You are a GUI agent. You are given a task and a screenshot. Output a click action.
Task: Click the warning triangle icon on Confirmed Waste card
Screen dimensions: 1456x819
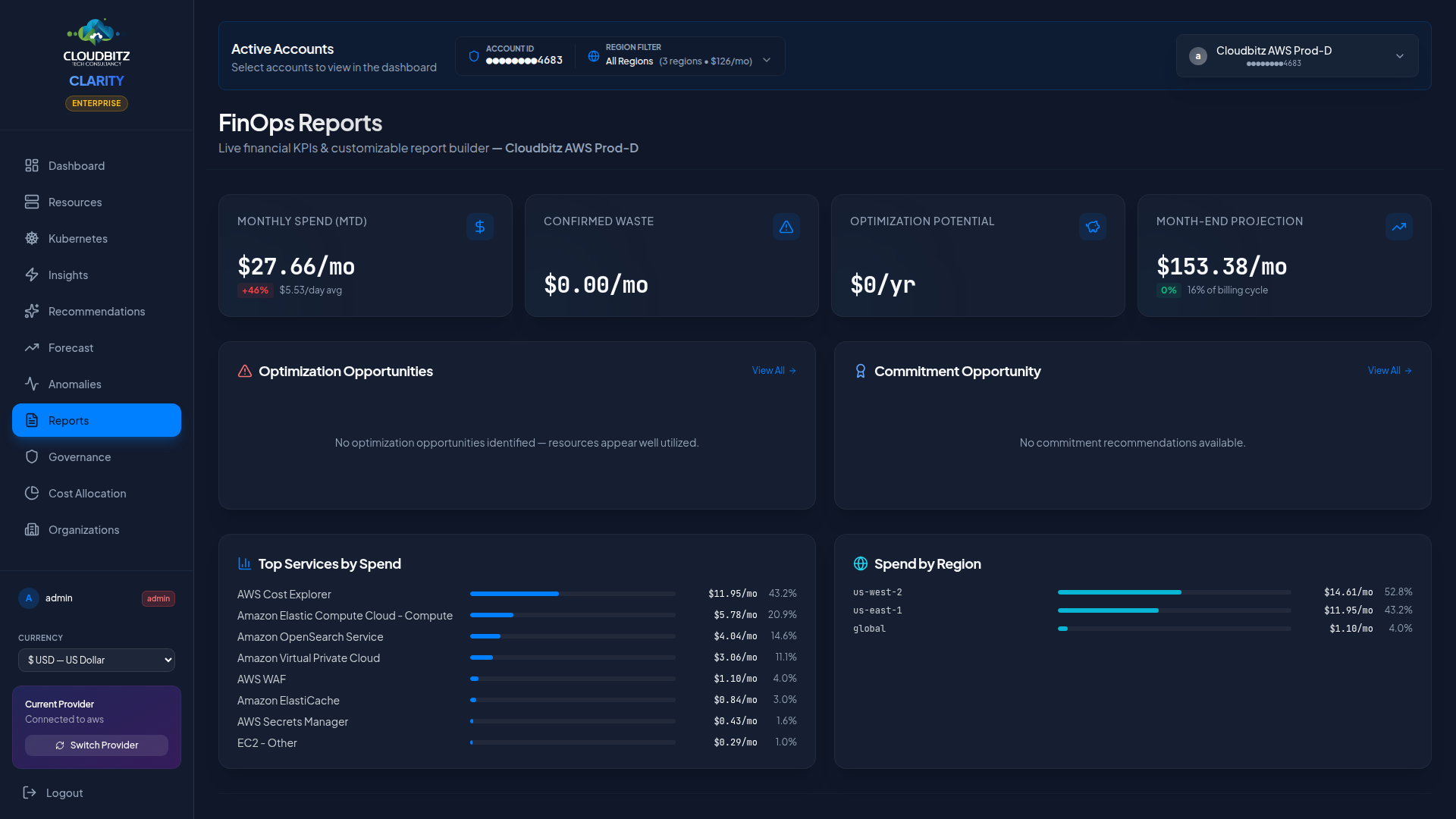[786, 227]
